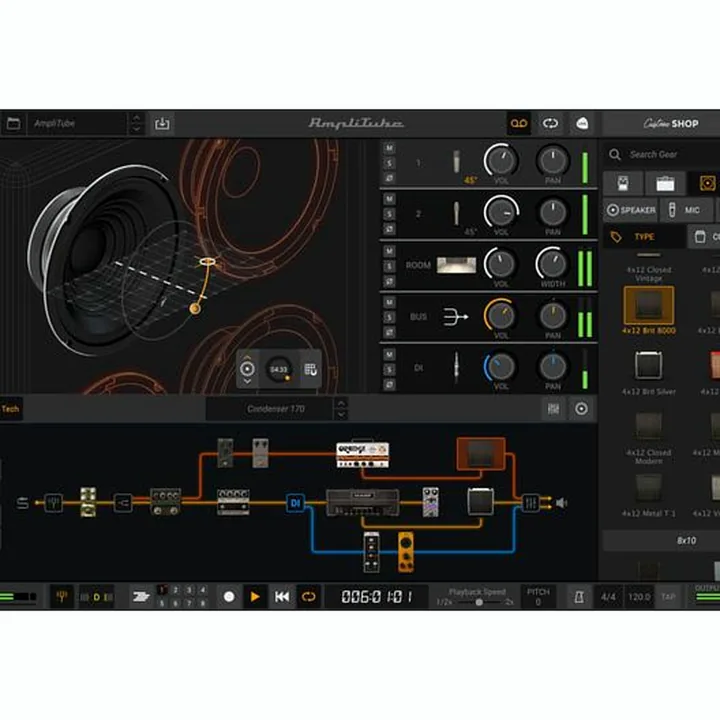The width and height of the screenshot is (720, 720).
Task: Step to previous preset with up arrow
Action: point(136,118)
